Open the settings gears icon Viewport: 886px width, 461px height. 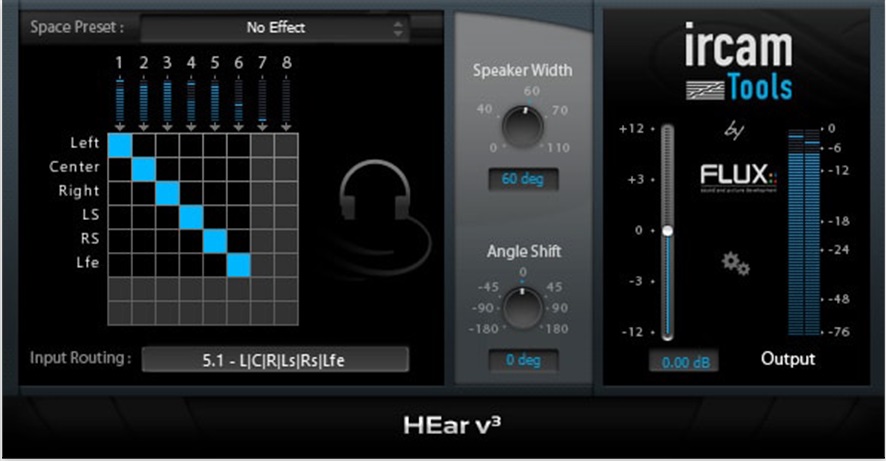735,264
